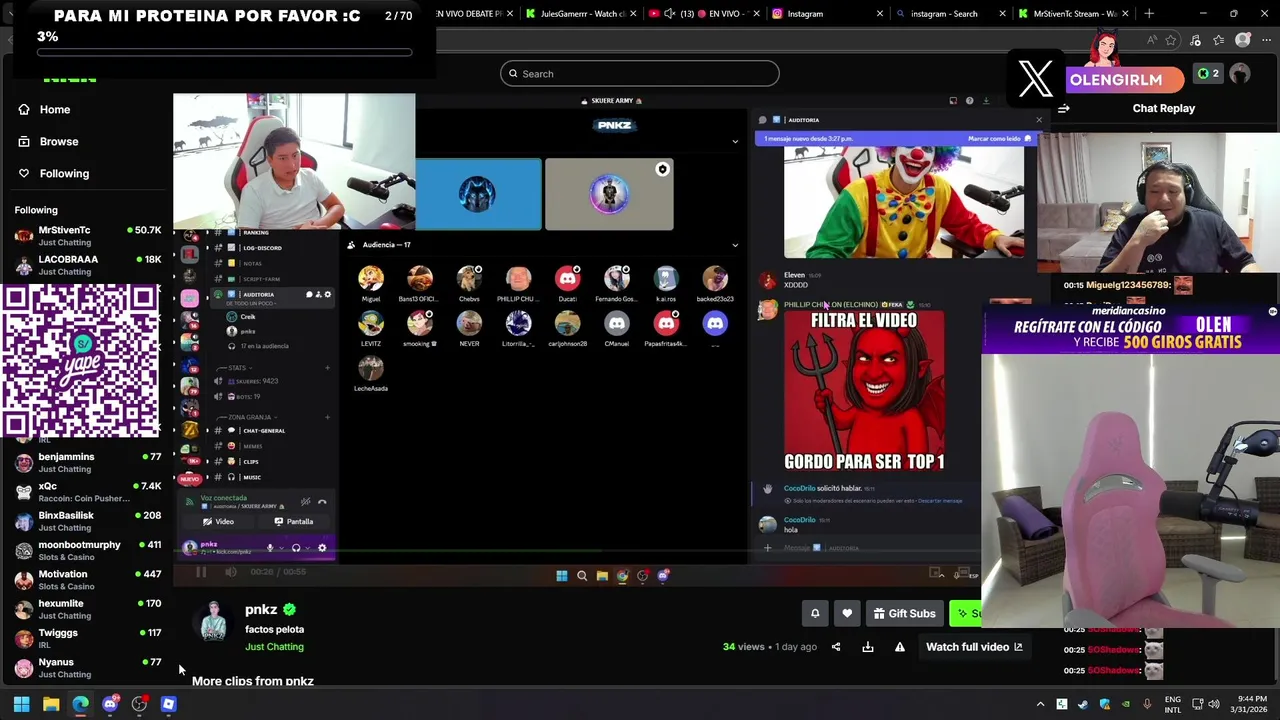Open MrStivenTc followed channel
This screenshot has height=720, width=1280.
click(x=88, y=236)
